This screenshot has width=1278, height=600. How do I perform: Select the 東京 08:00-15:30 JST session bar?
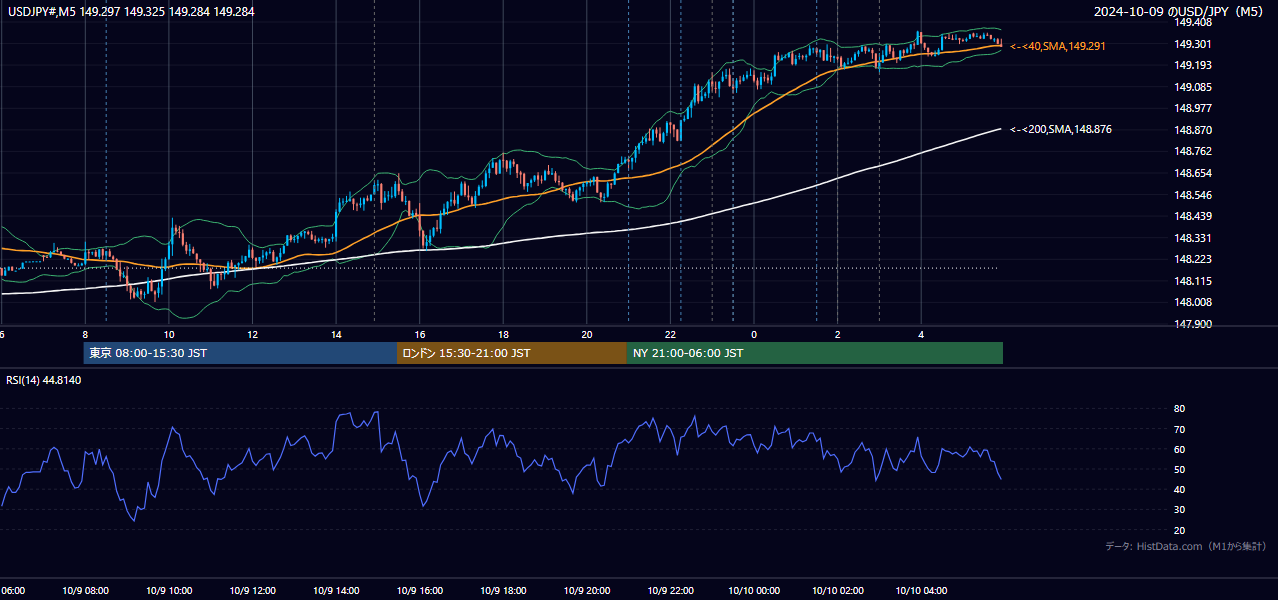[240, 353]
